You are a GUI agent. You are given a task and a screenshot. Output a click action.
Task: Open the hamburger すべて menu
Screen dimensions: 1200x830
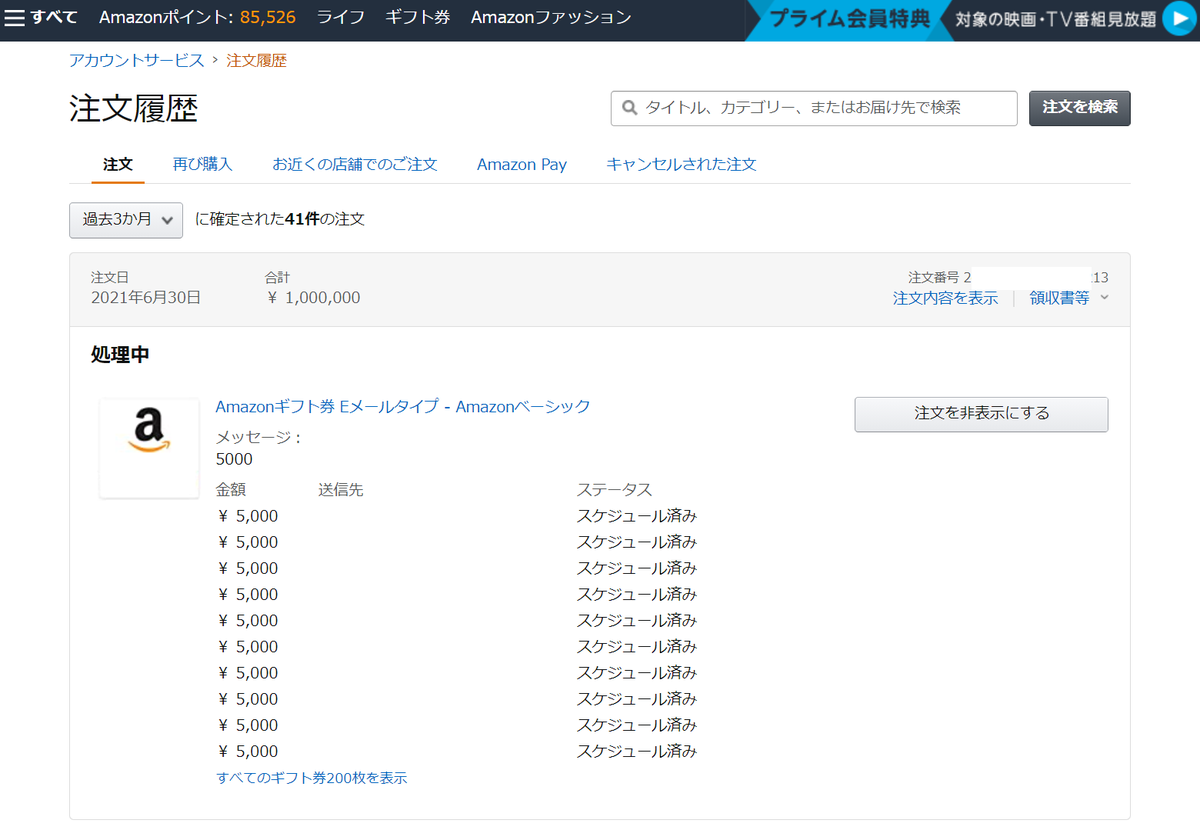[41, 18]
